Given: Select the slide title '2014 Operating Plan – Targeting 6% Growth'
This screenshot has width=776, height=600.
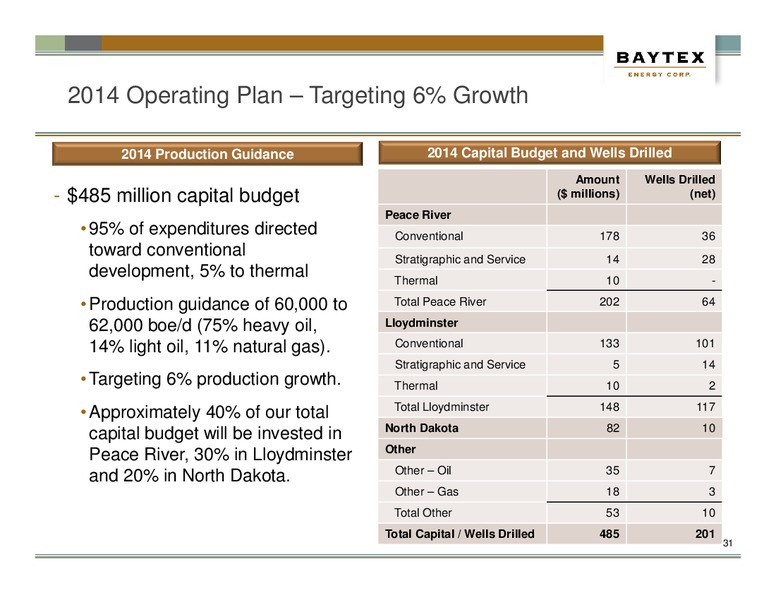Looking at the screenshot, I should tap(297, 96).
